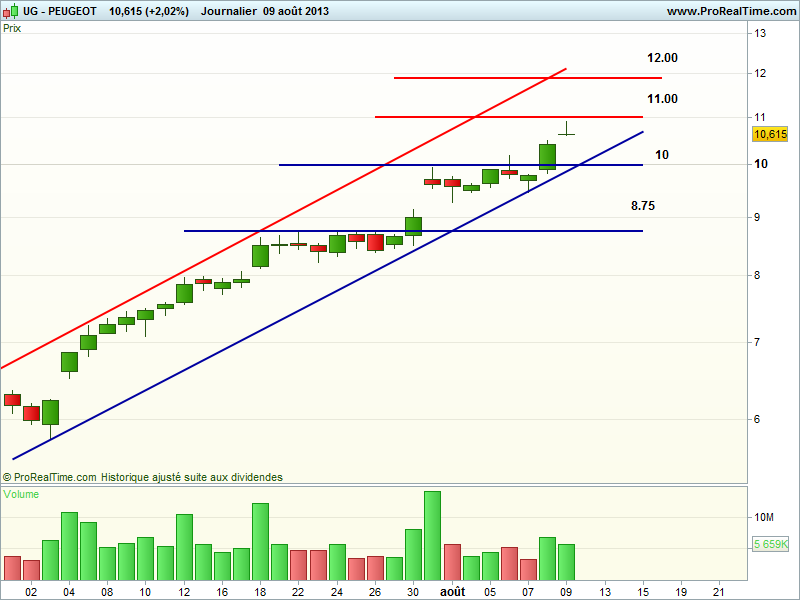Click the bold 11.00 resistance level annotation
This screenshot has height=600, width=800.
pos(662,99)
